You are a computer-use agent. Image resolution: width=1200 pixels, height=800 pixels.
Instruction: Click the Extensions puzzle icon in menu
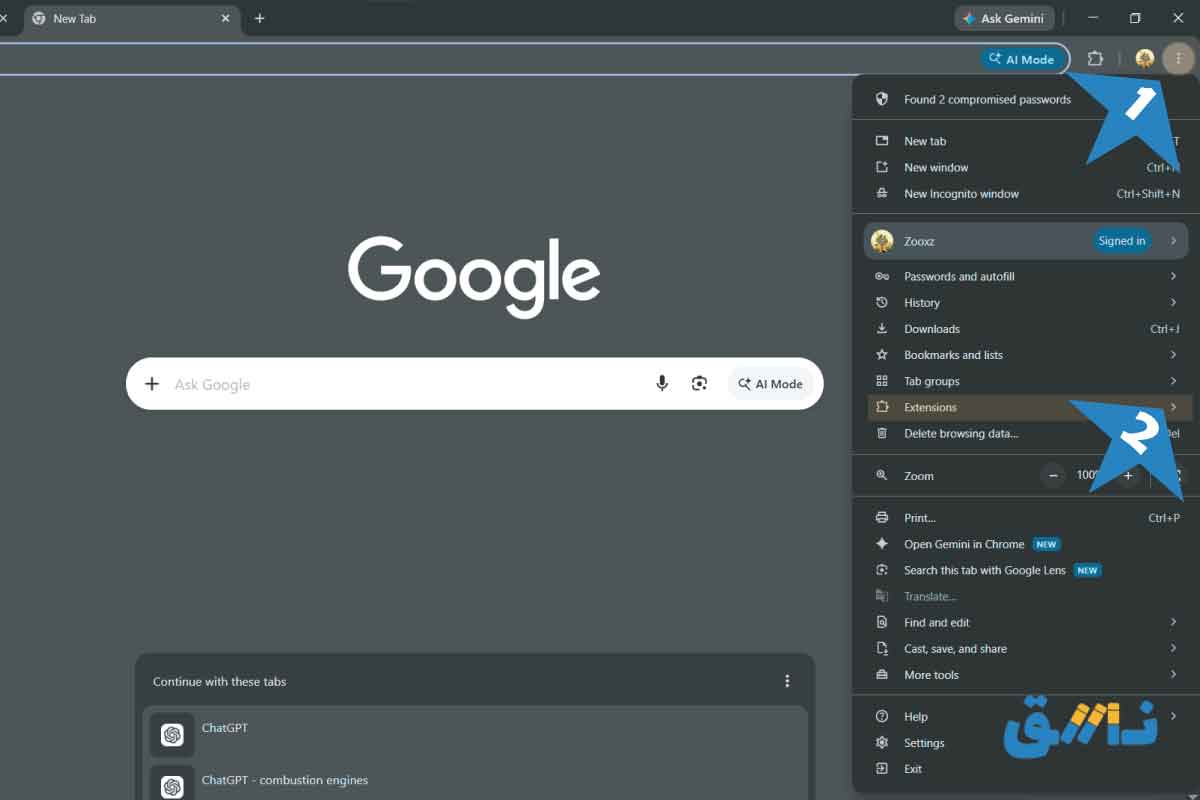point(882,407)
